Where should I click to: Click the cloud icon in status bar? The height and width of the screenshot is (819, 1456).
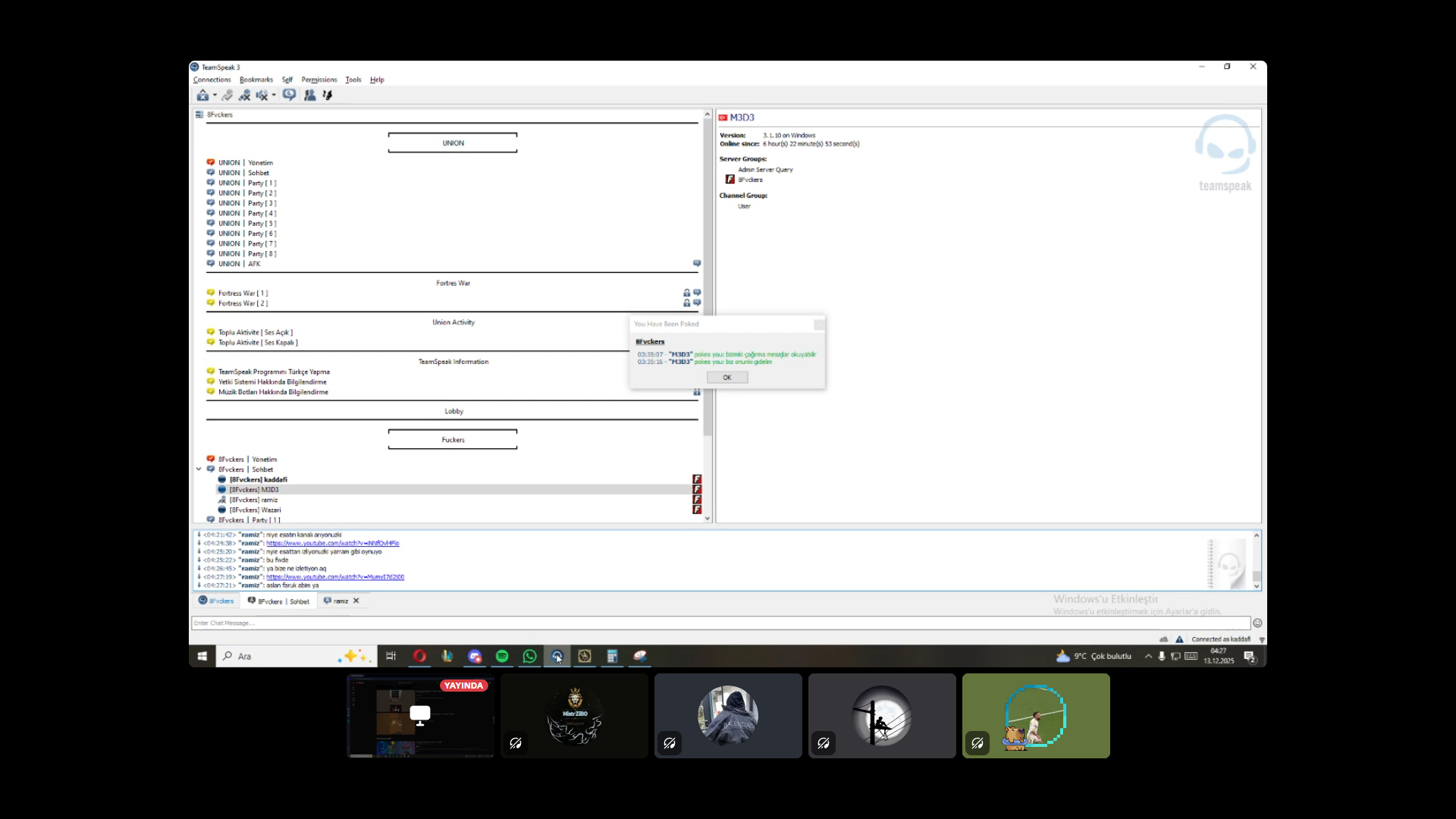[x=1164, y=639]
